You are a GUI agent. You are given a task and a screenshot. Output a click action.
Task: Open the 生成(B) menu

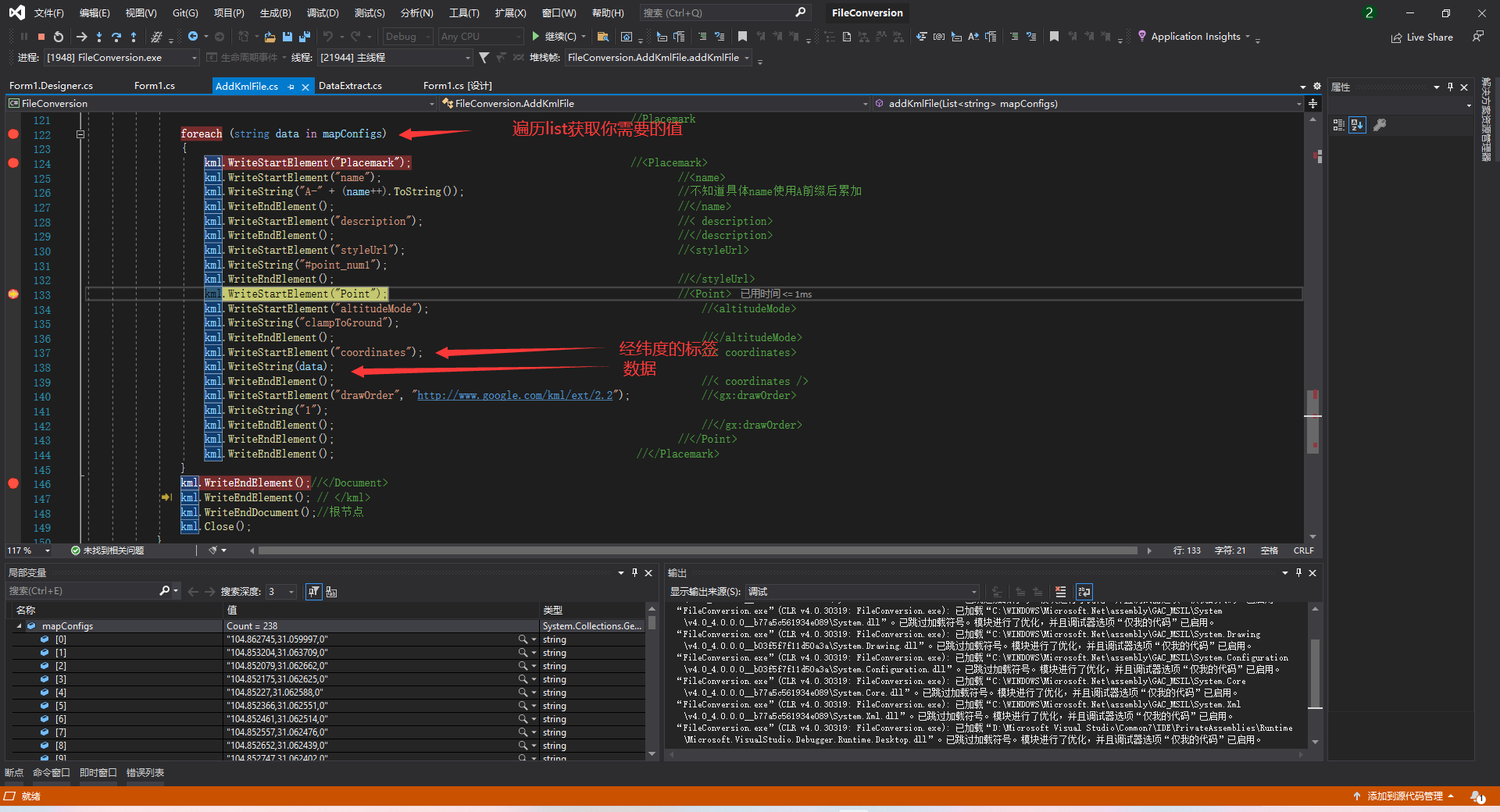click(275, 12)
